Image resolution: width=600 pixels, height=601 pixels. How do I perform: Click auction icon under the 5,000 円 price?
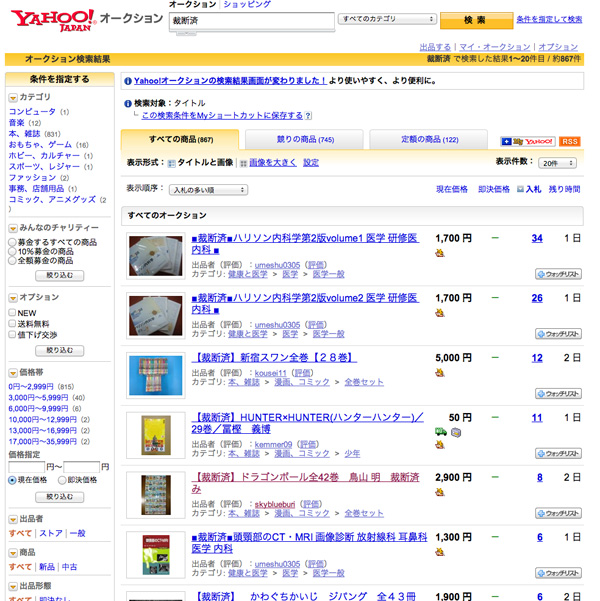[x=440, y=373]
